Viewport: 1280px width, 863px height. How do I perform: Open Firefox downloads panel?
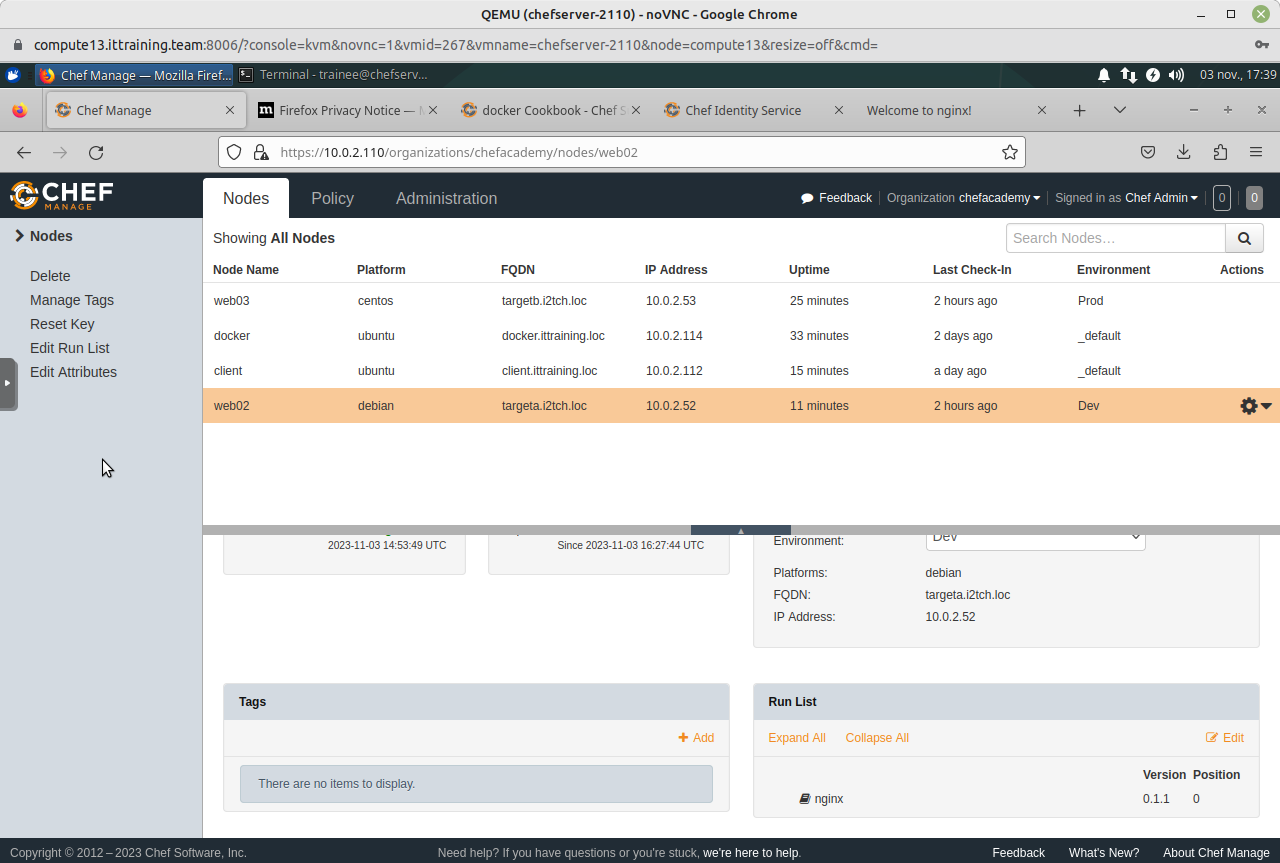point(1184,152)
